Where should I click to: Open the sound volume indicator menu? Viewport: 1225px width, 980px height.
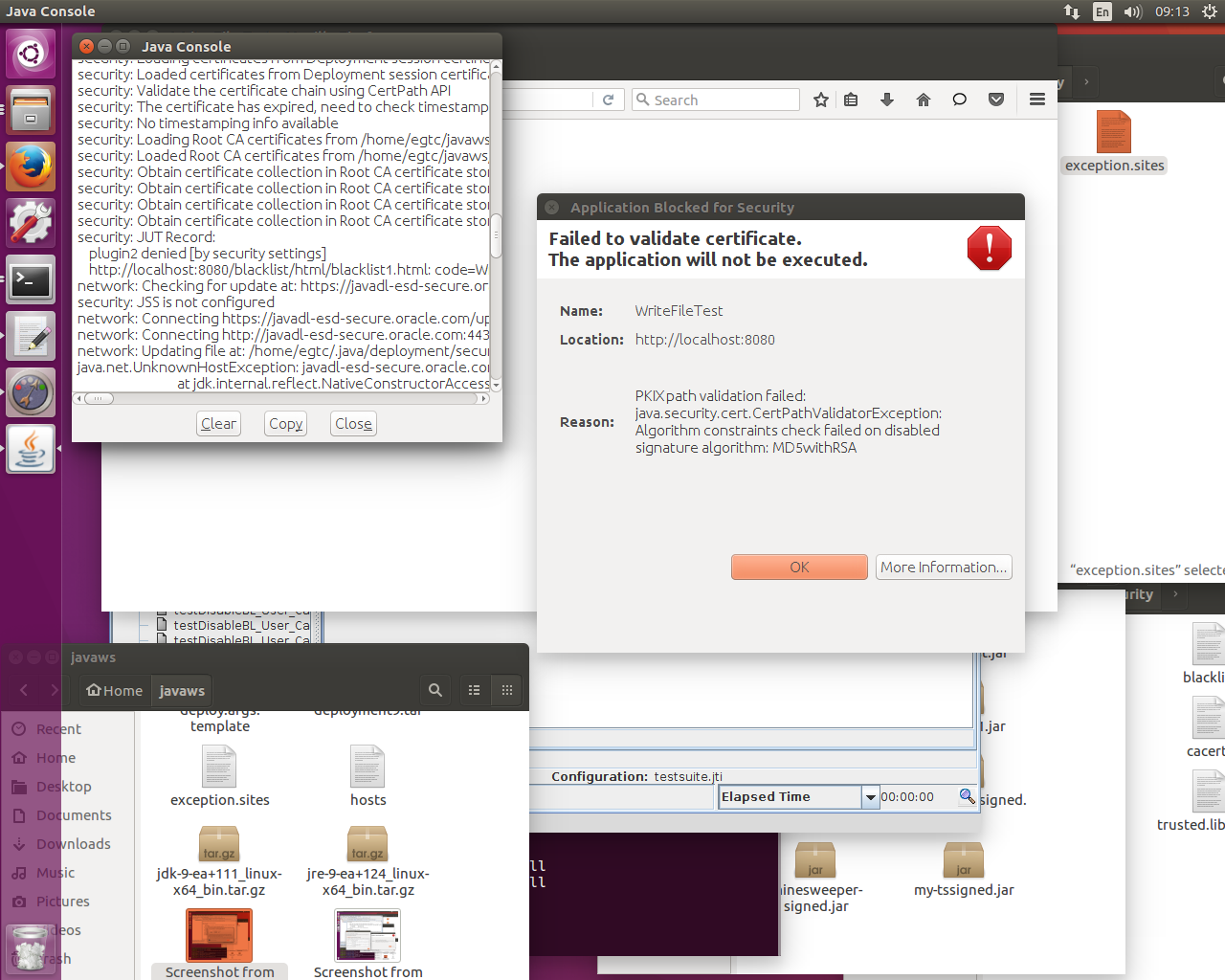pos(1133,11)
